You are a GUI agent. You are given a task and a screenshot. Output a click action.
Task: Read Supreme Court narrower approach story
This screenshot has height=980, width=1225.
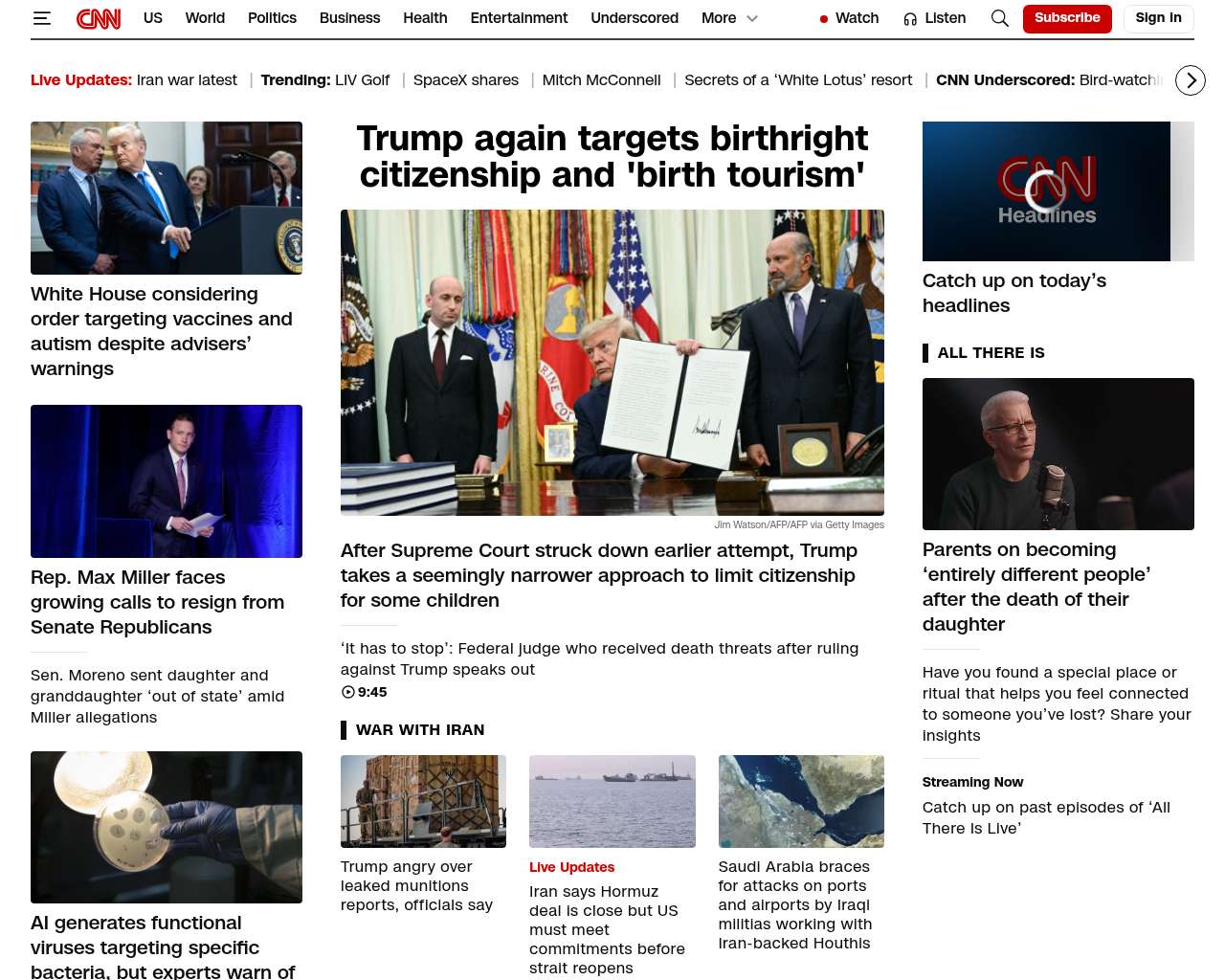(599, 575)
